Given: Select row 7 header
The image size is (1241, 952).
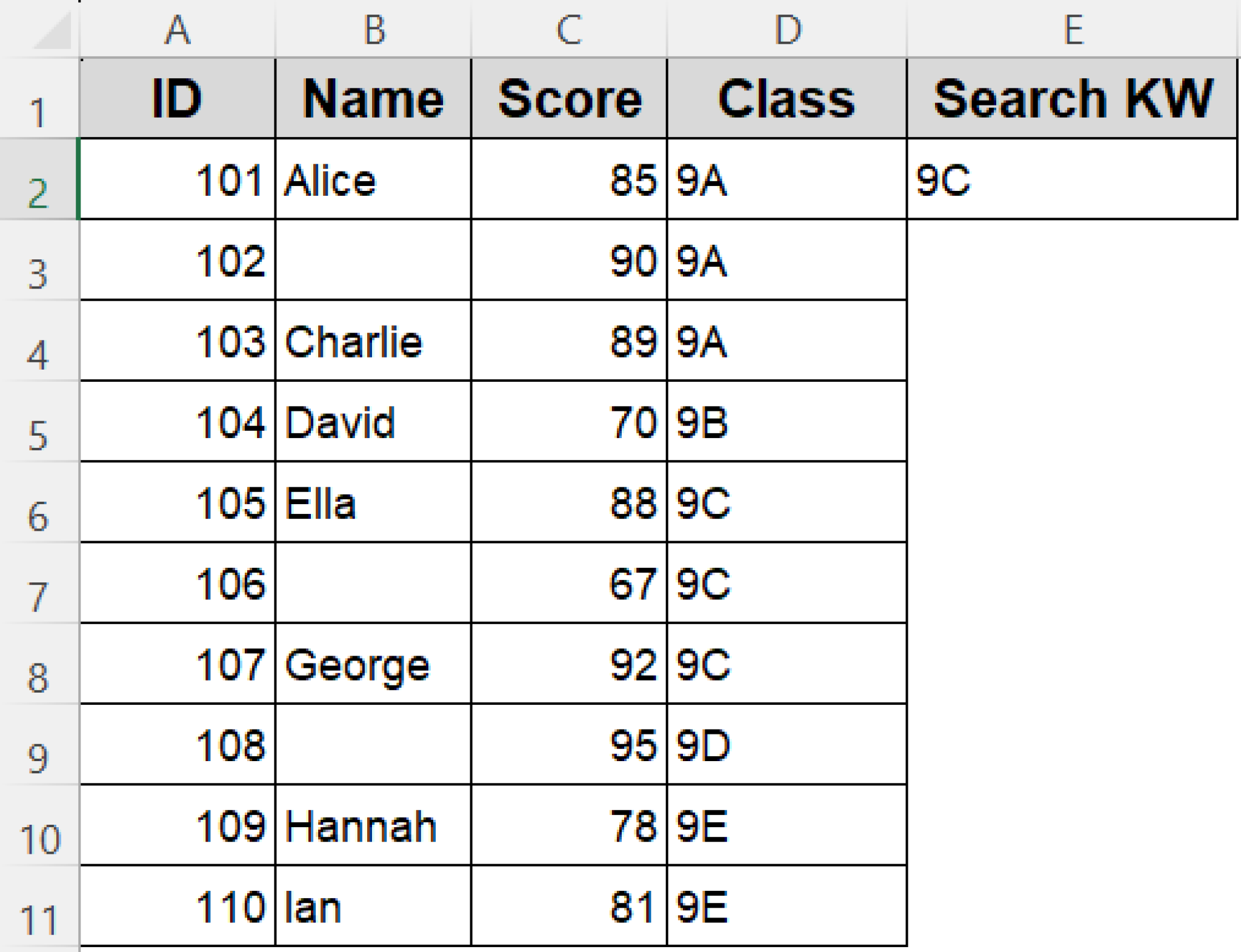Looking at the screenshot, I should pyautogui.click(x=39, y=583).
